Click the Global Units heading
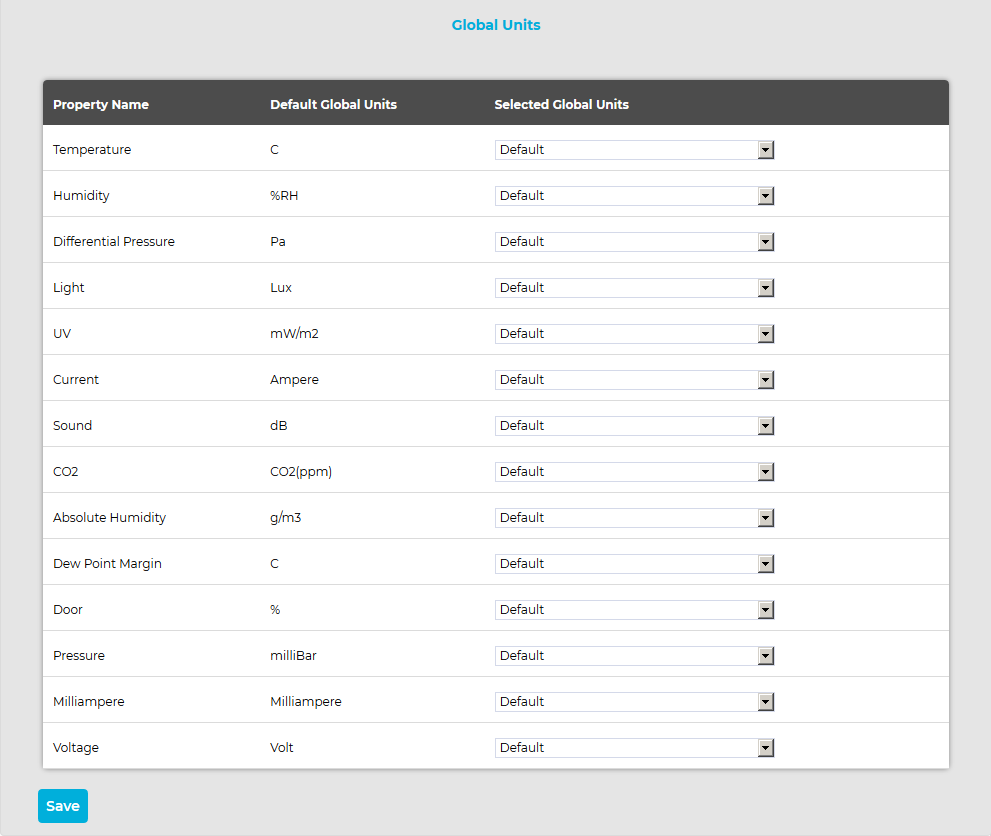Screen dimensions: 991x836 pyautogui.click(x=496, y=25)
